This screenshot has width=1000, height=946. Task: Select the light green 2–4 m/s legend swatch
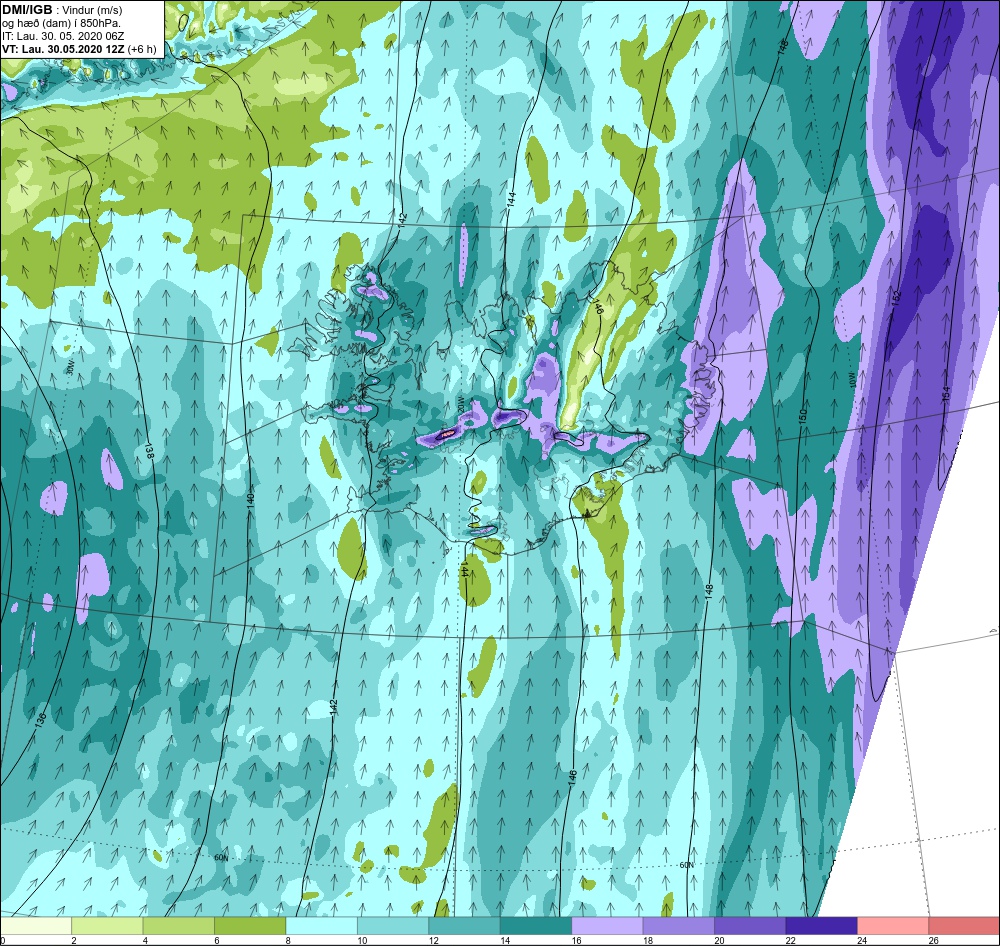pyautogui.click(x=107, y=925)
